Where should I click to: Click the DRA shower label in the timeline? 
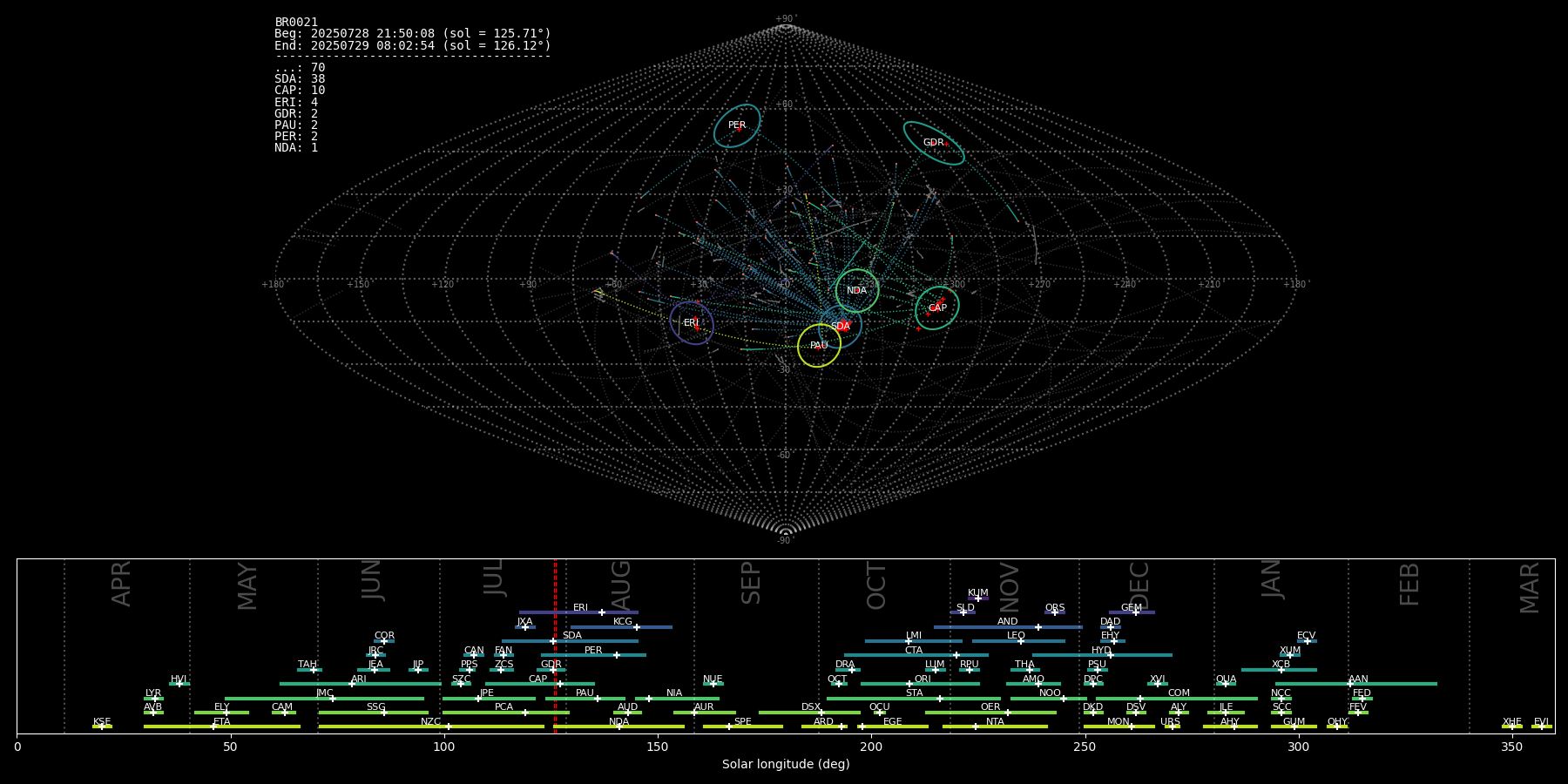click(845, 665)
